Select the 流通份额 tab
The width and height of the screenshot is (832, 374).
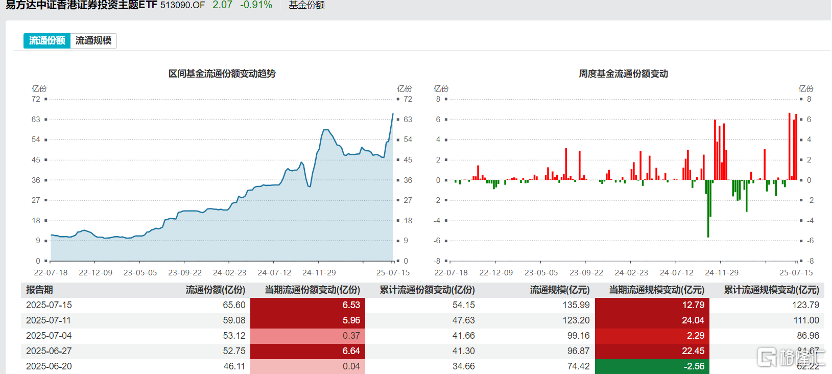tap(47, 41)
